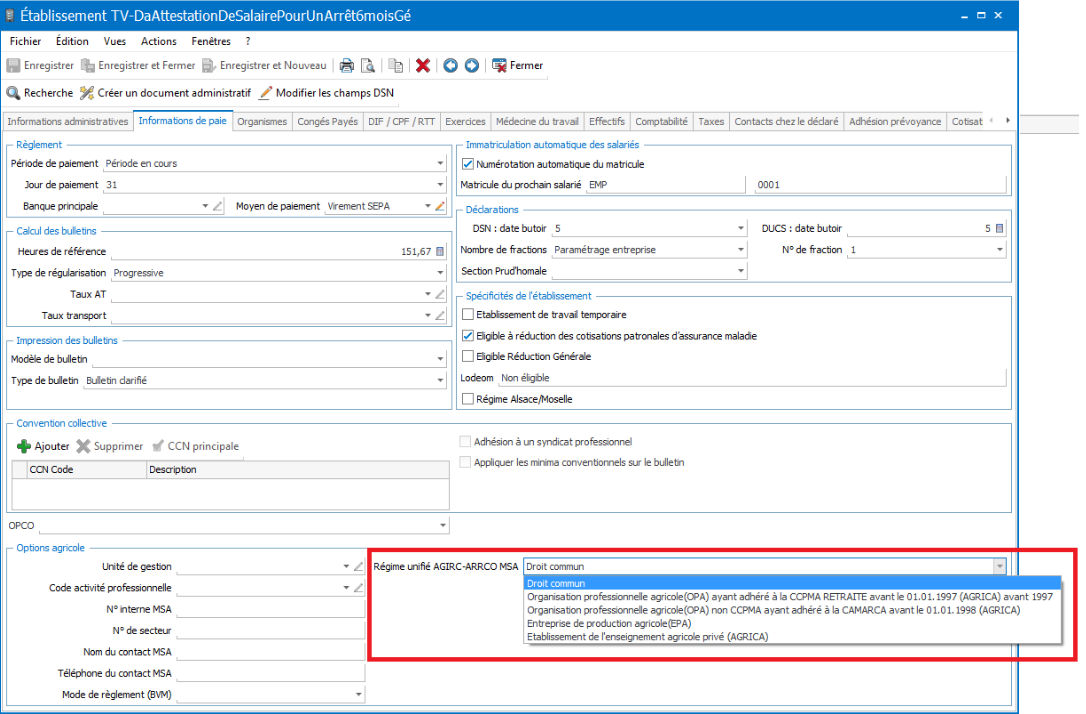The image size is (1086, 714).
Task: Uncheck Eligible à réduction des cotisations patronales
Action: 468,336
